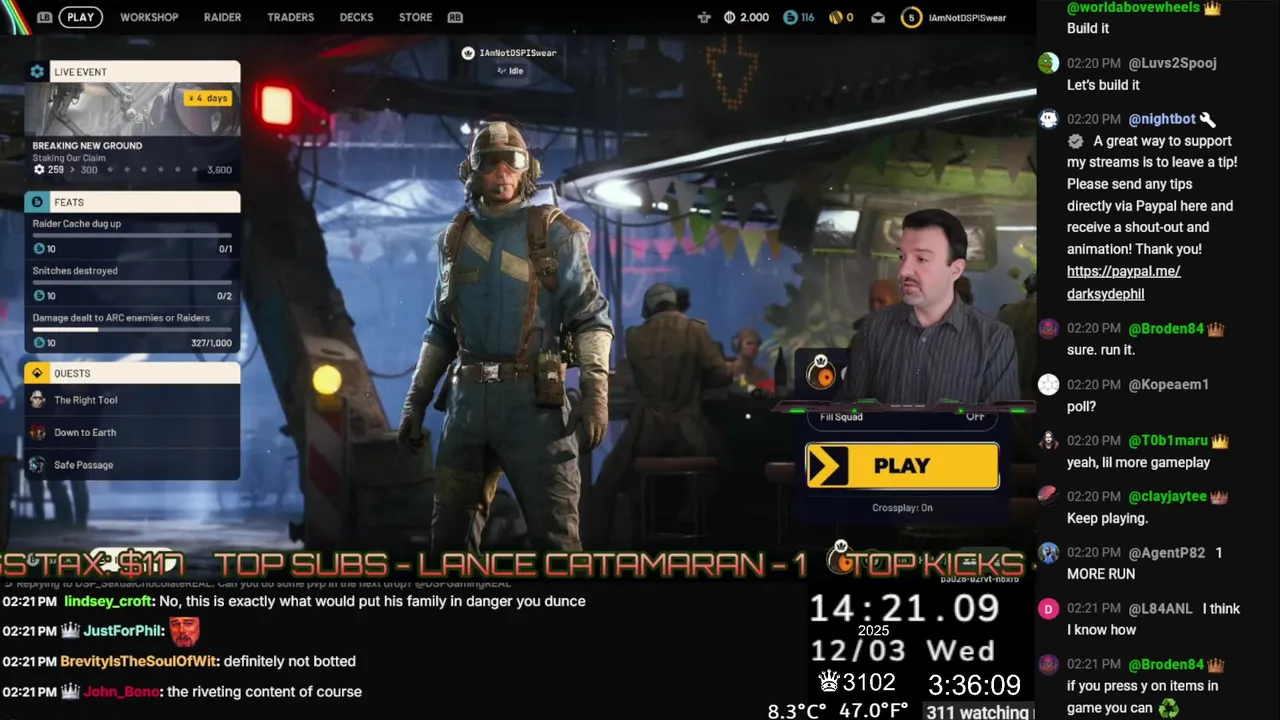This screenshot has width=1280, height=720.
Task: Open the PLAY tab in top menu
Action: (x=80, y=17)
